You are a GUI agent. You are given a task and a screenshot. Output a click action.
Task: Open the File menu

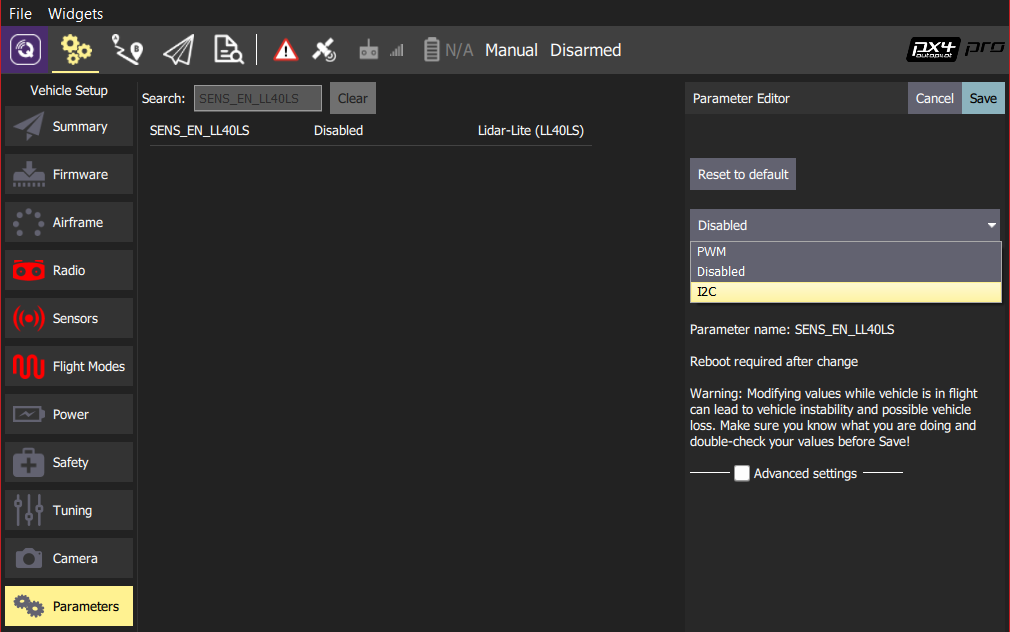[20, 14]
